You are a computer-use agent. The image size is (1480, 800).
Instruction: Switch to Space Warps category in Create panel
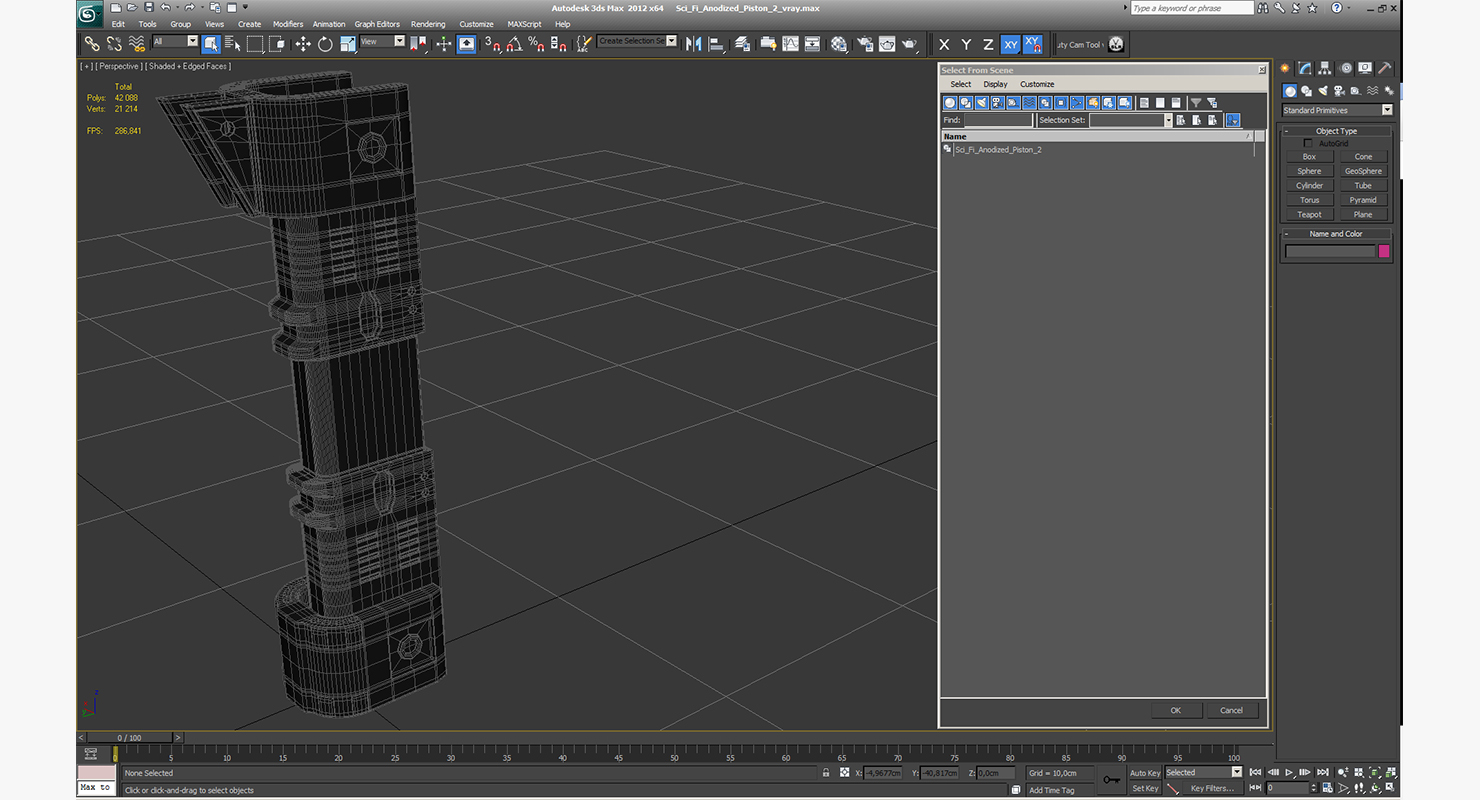1371,91
